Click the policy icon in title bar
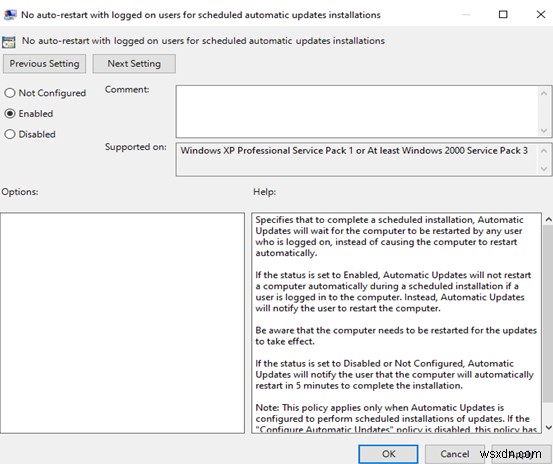The height and width of the screenshot is (464, 553). tap(10, 15)
